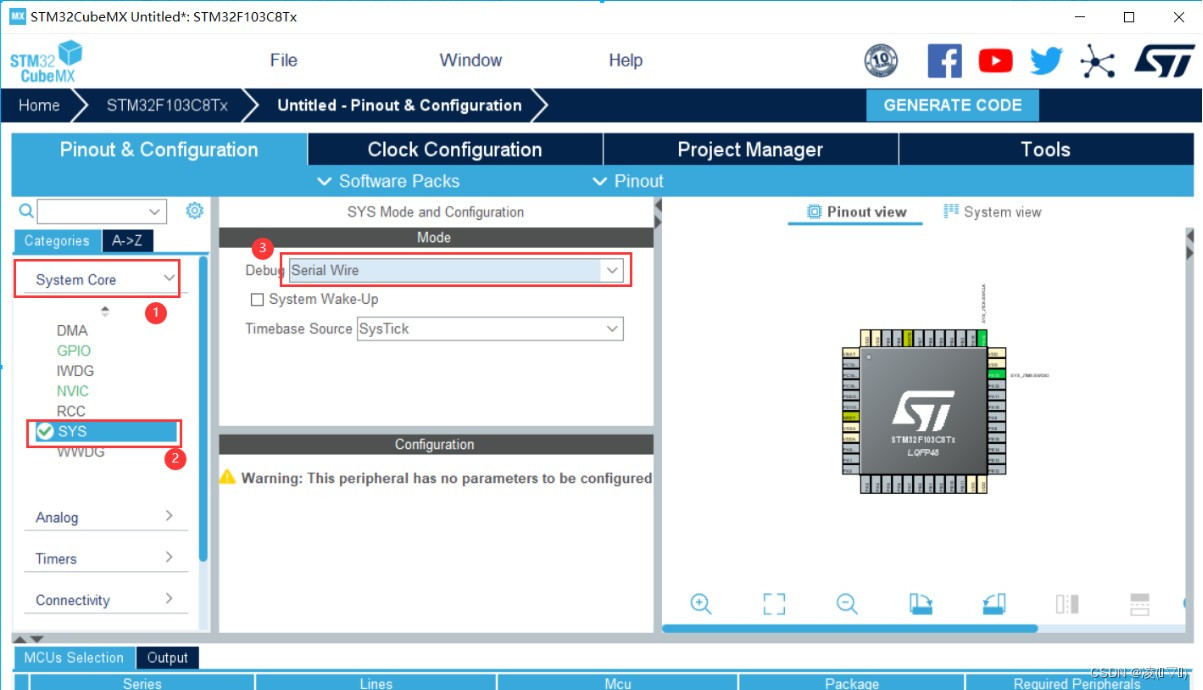Screen dimensions: 1203x690
Task: Click the Mcu column header
Action: pyautogui.click(x=618, y=683)
